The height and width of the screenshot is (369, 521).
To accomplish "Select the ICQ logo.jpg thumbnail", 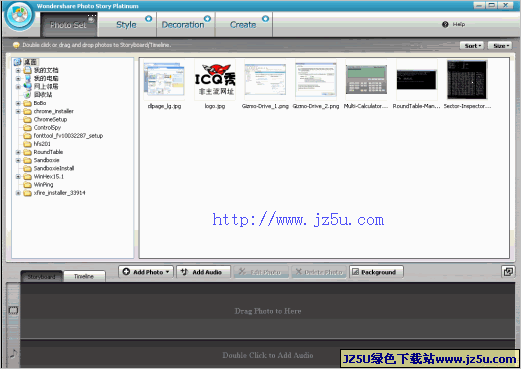I will click(x=215, y=80).
